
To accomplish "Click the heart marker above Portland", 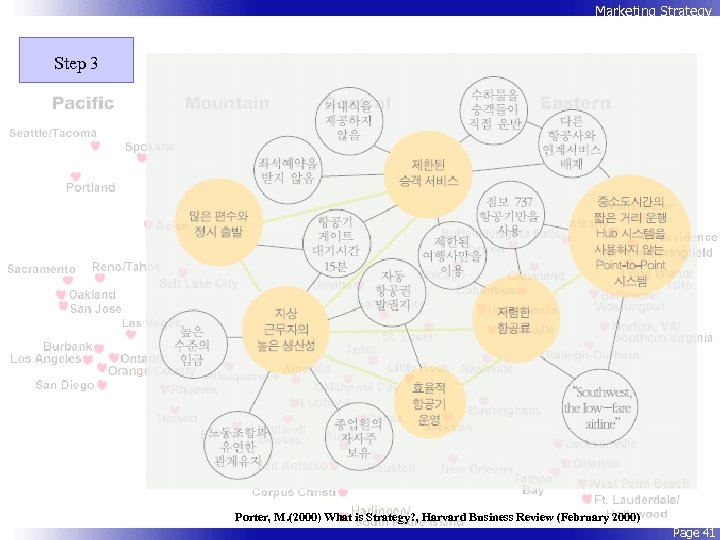I will coord(76,176).
